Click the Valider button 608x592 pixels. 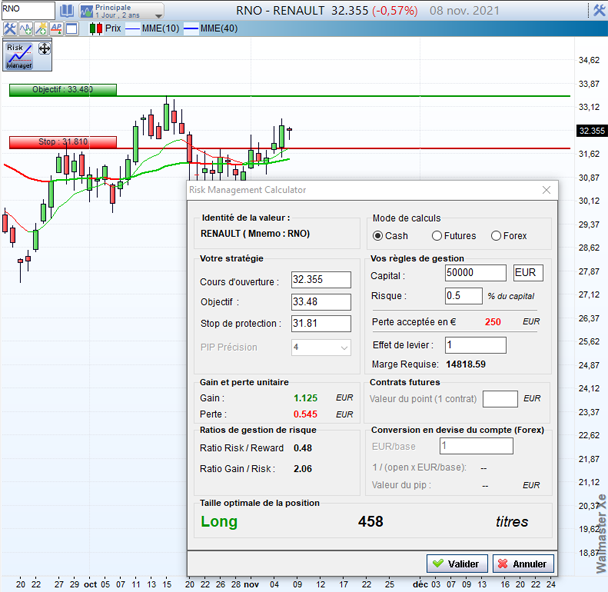point(457,564)
